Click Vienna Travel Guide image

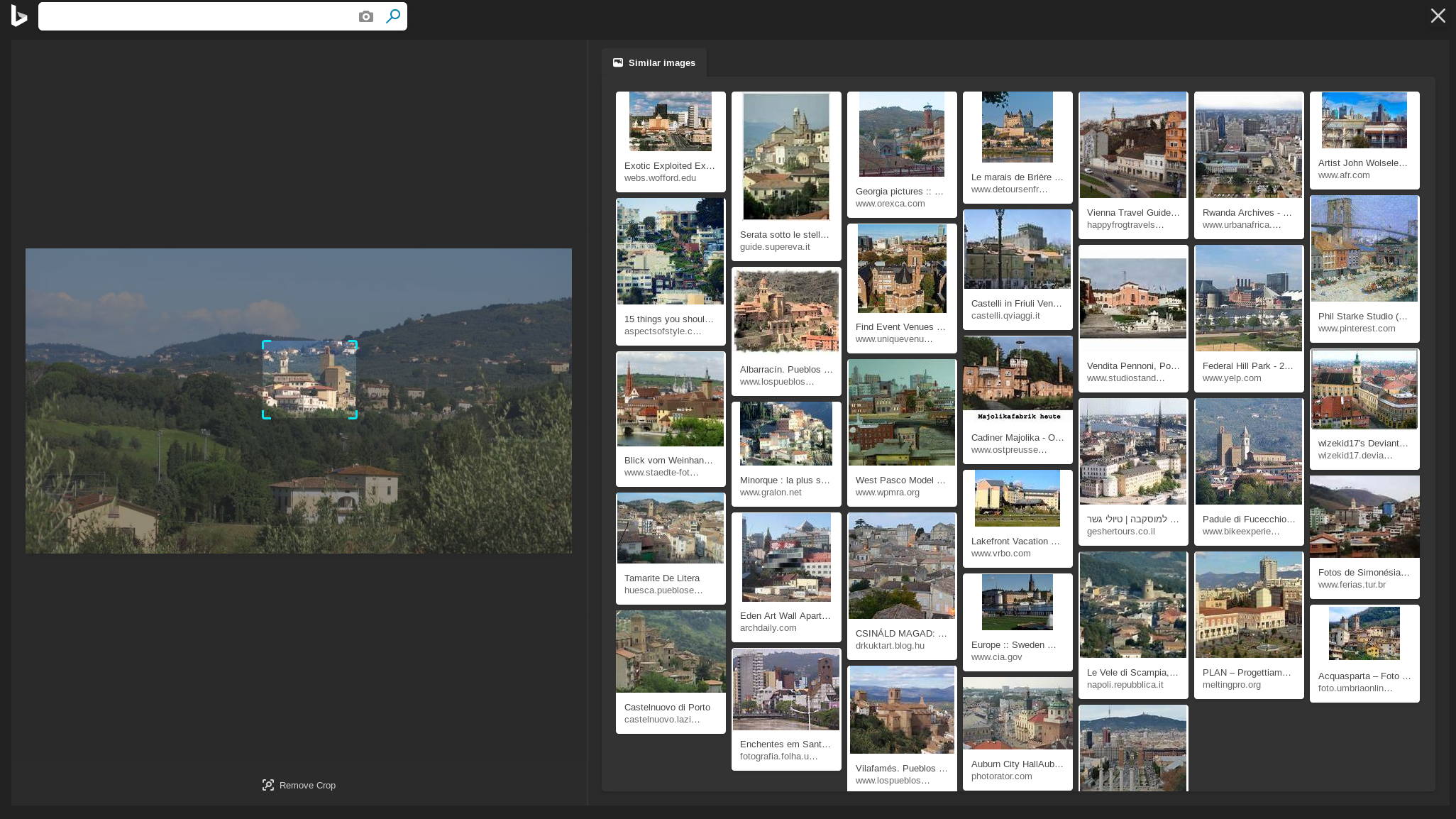click(1132, 145)
